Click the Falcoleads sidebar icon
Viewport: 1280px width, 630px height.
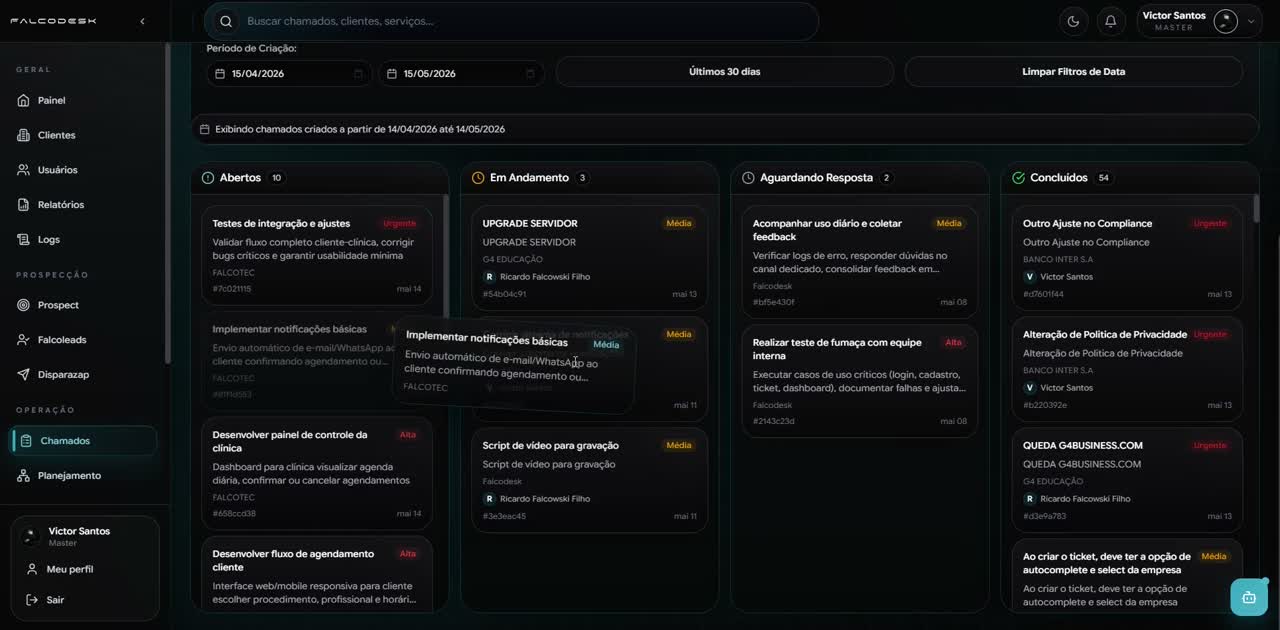[24, 340]
